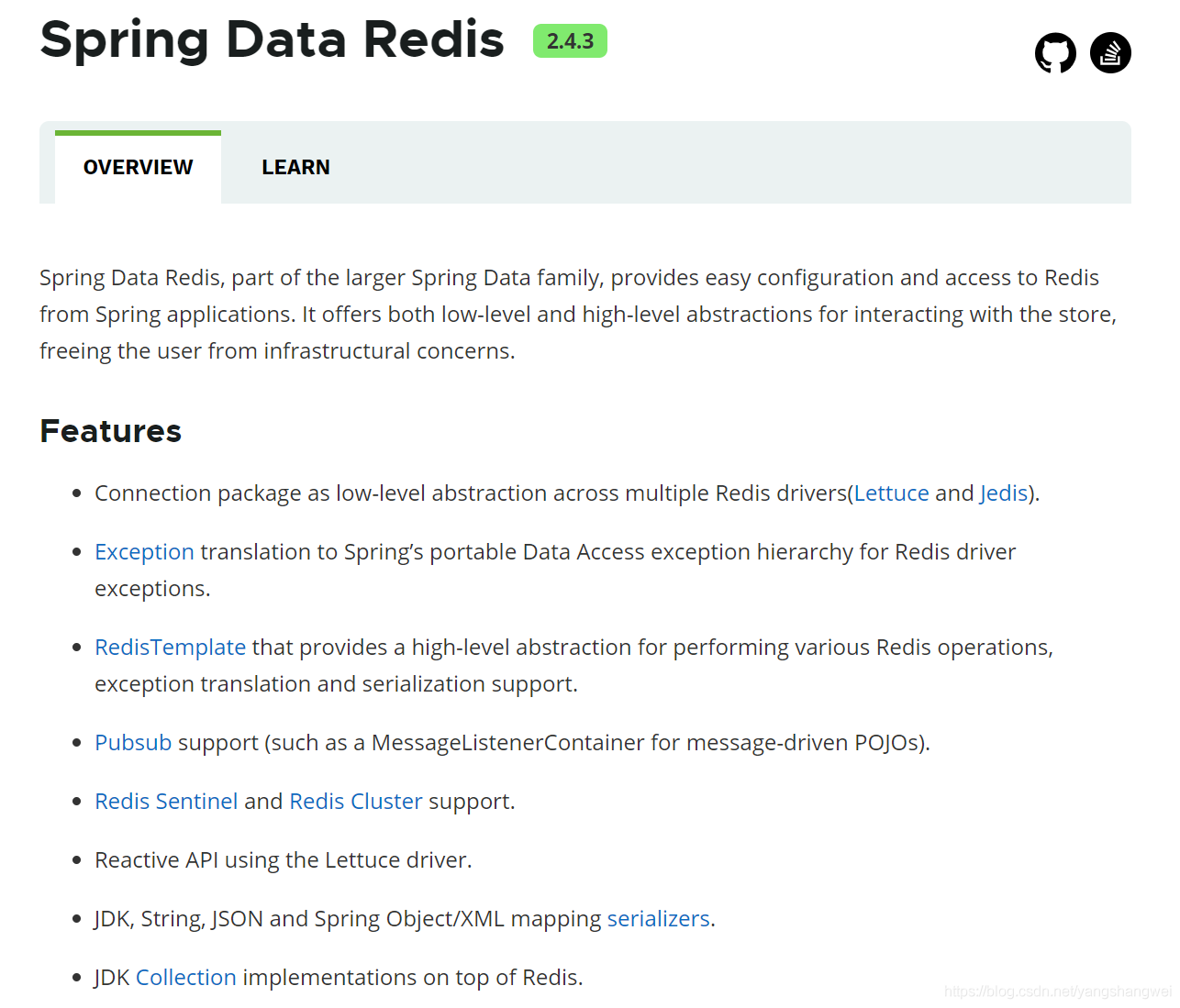Click the 2.4.3 version badge

(570, 41)
